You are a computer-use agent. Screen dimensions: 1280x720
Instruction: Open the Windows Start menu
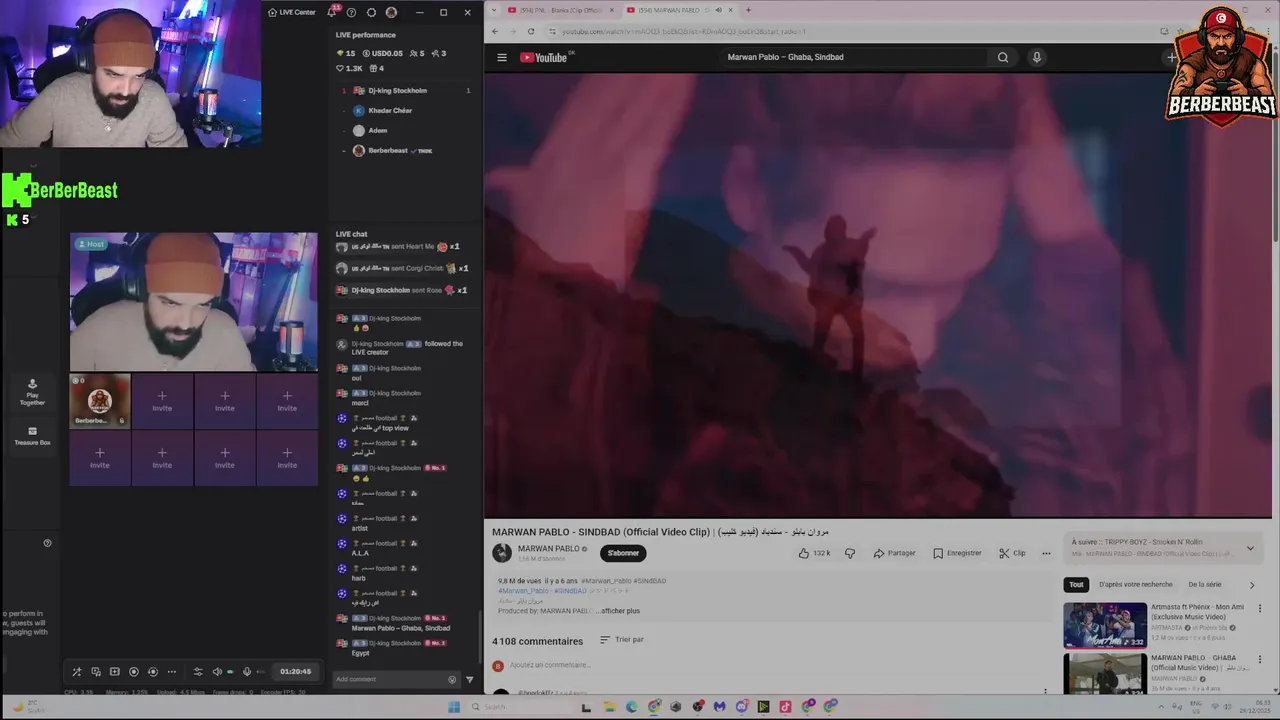pyautogui.click(x=453, y=706)
